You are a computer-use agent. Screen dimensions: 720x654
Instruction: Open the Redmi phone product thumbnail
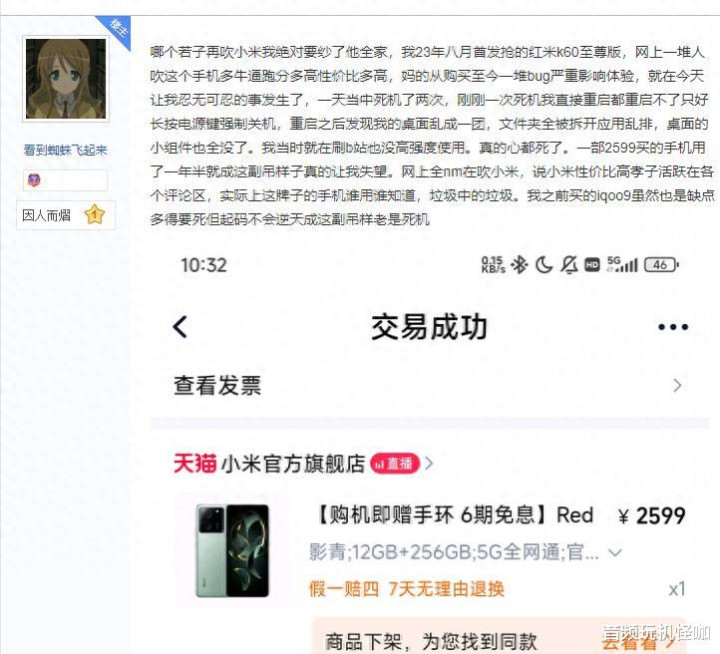click(x=232, y=550)
